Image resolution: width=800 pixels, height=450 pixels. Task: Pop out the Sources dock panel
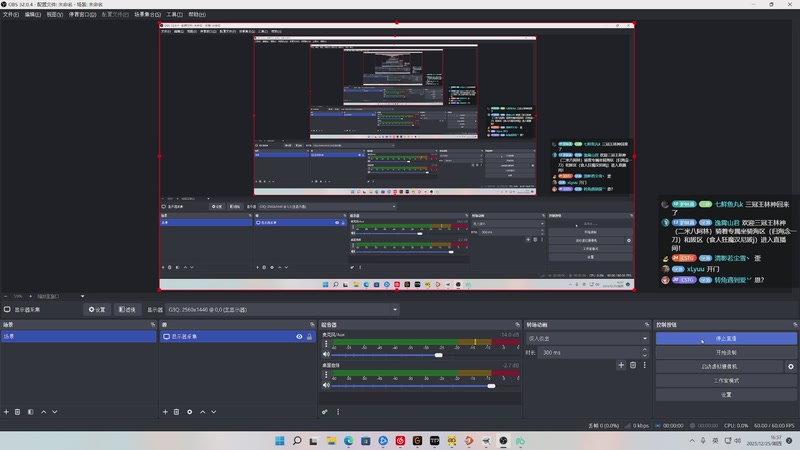tap(312, 324)
